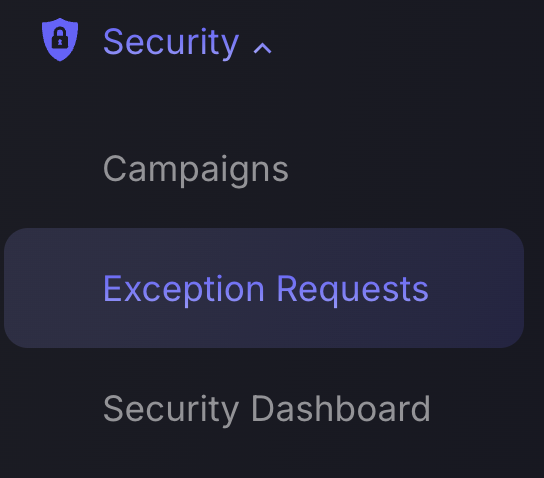Screen dimensions: 544x478
Task: Toggle the Security group collapse arrow
Action: (262, 49)
